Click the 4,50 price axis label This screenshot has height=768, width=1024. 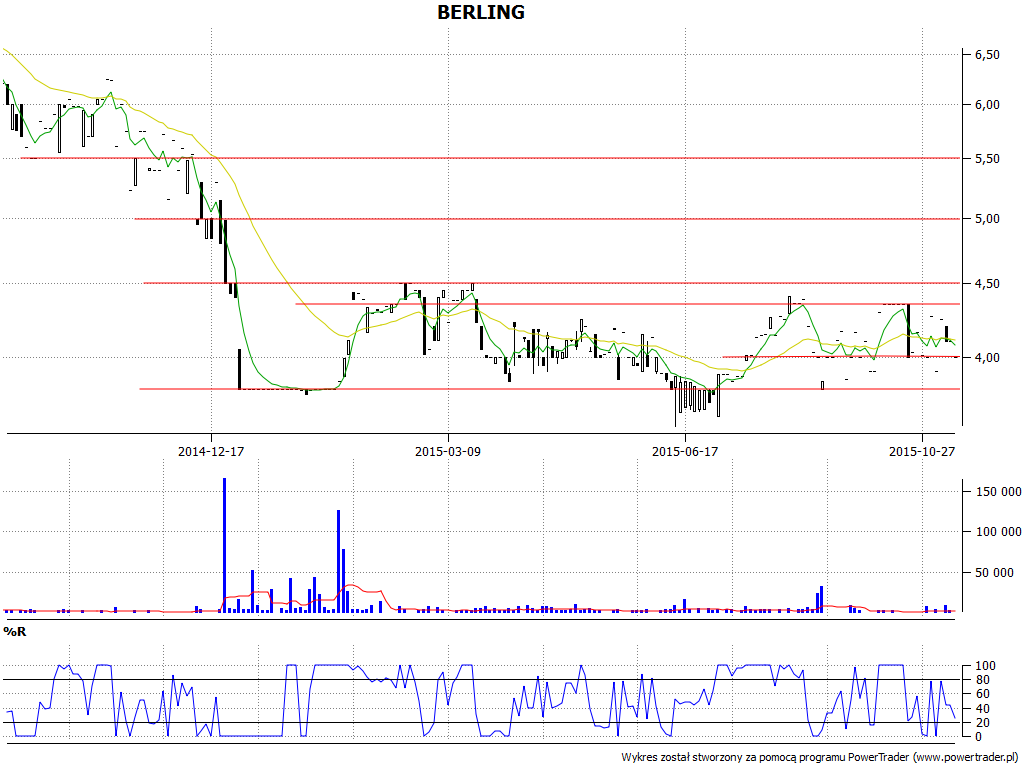[987, 283]
